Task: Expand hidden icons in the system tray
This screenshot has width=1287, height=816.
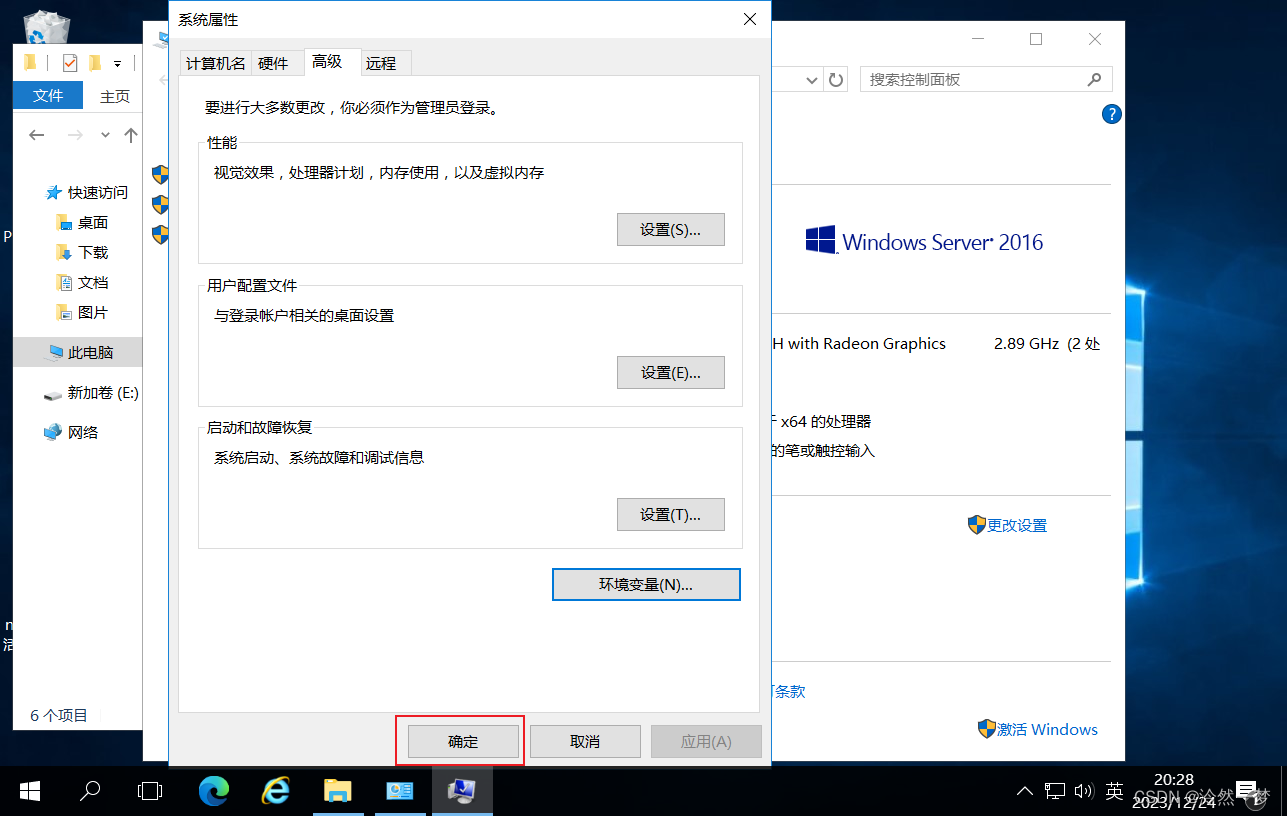Action: [x=1024, y=790]
